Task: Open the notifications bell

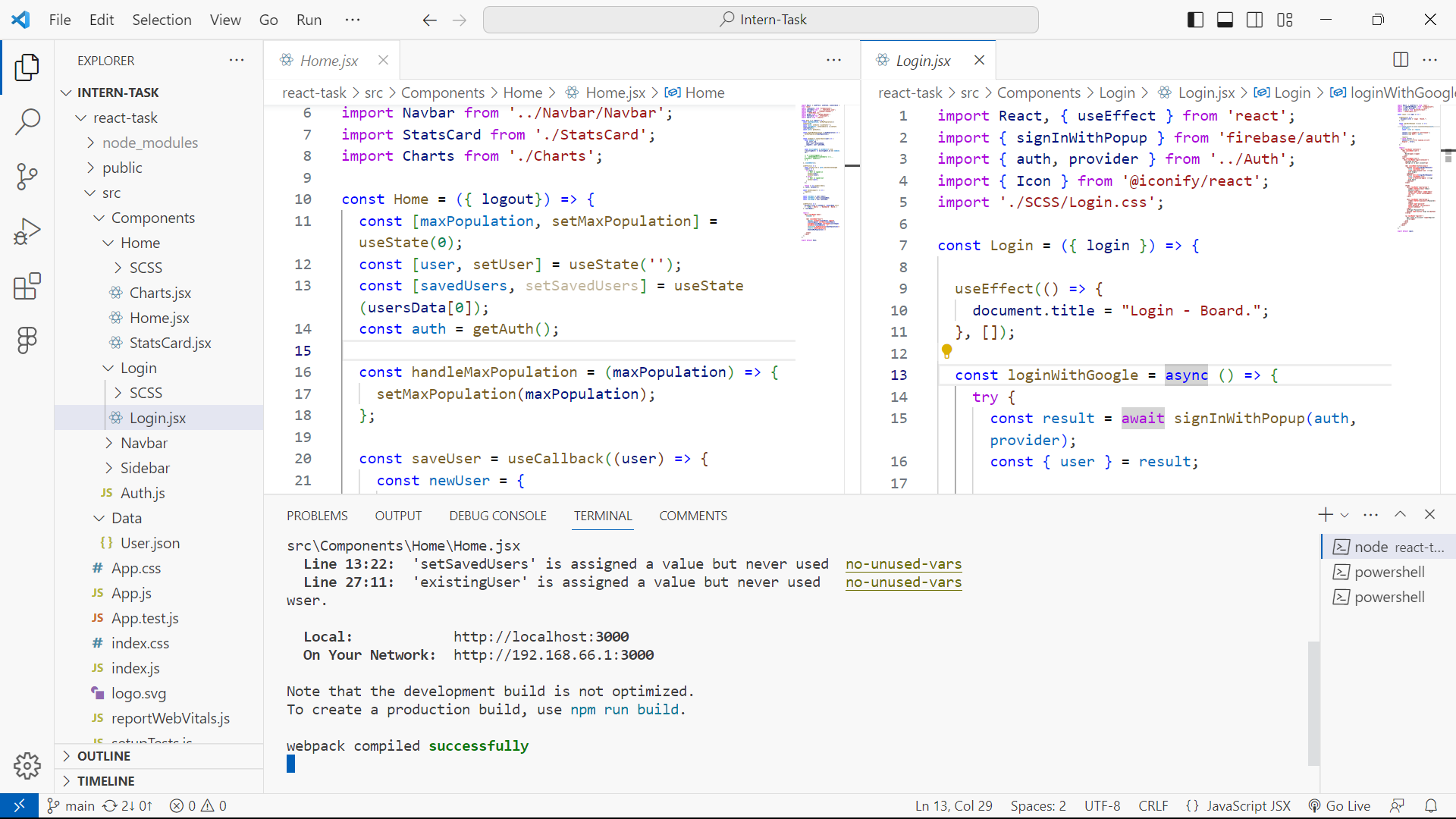Action: [x=1430, y=805]
